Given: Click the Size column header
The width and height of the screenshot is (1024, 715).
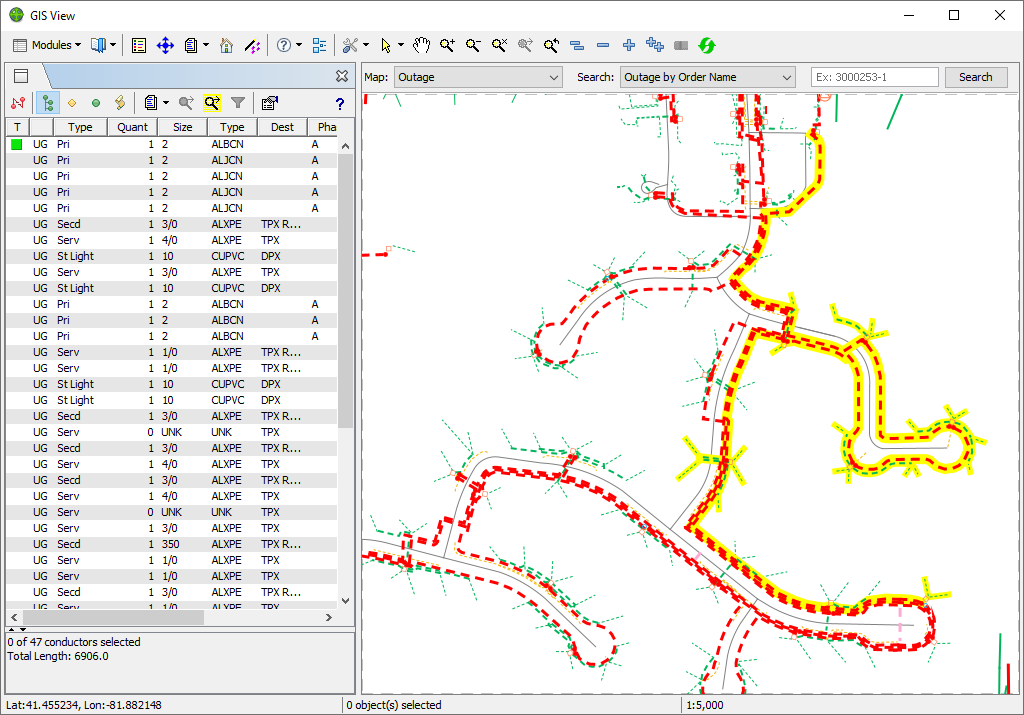Looking at the screenshot, I should (x=183, y=127).
